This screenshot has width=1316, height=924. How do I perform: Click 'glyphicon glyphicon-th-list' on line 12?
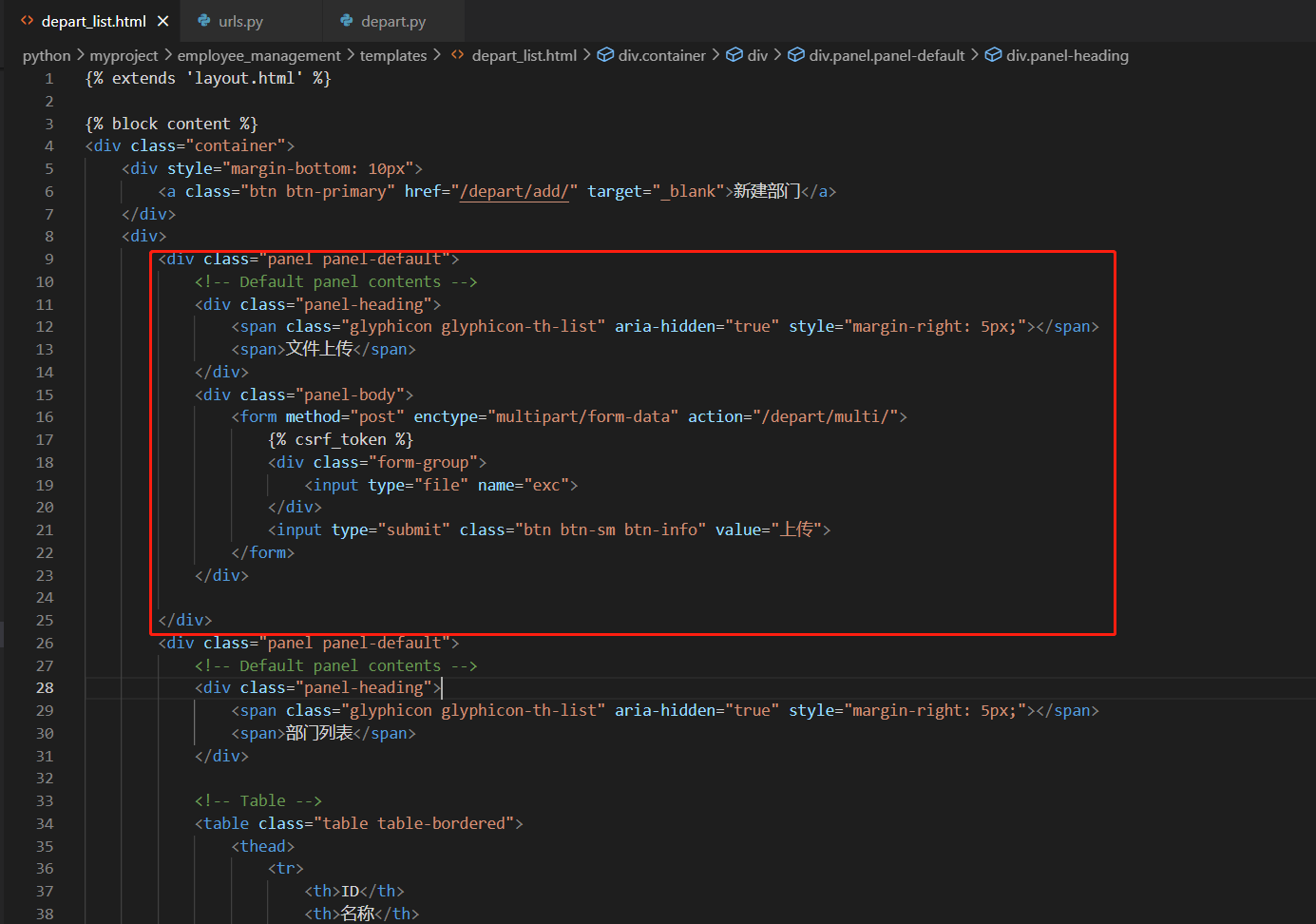[473, 326]
